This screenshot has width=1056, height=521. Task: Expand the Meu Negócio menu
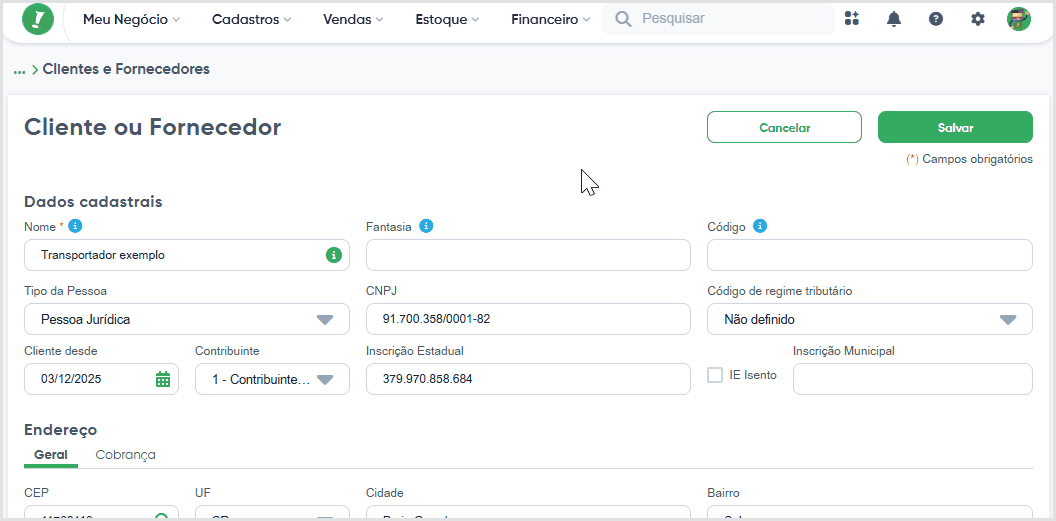[x=131, y=20]
